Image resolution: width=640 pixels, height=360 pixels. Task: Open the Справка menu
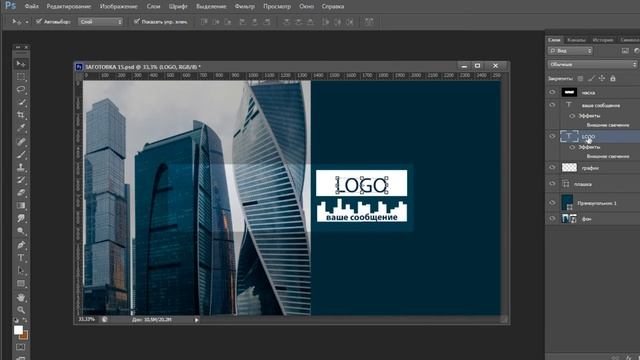point(333,7)
